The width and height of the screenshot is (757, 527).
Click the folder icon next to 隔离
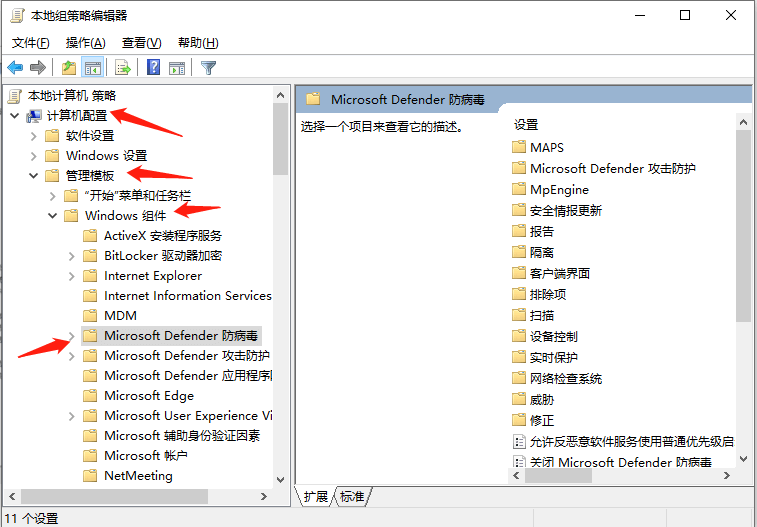point(519,252)
